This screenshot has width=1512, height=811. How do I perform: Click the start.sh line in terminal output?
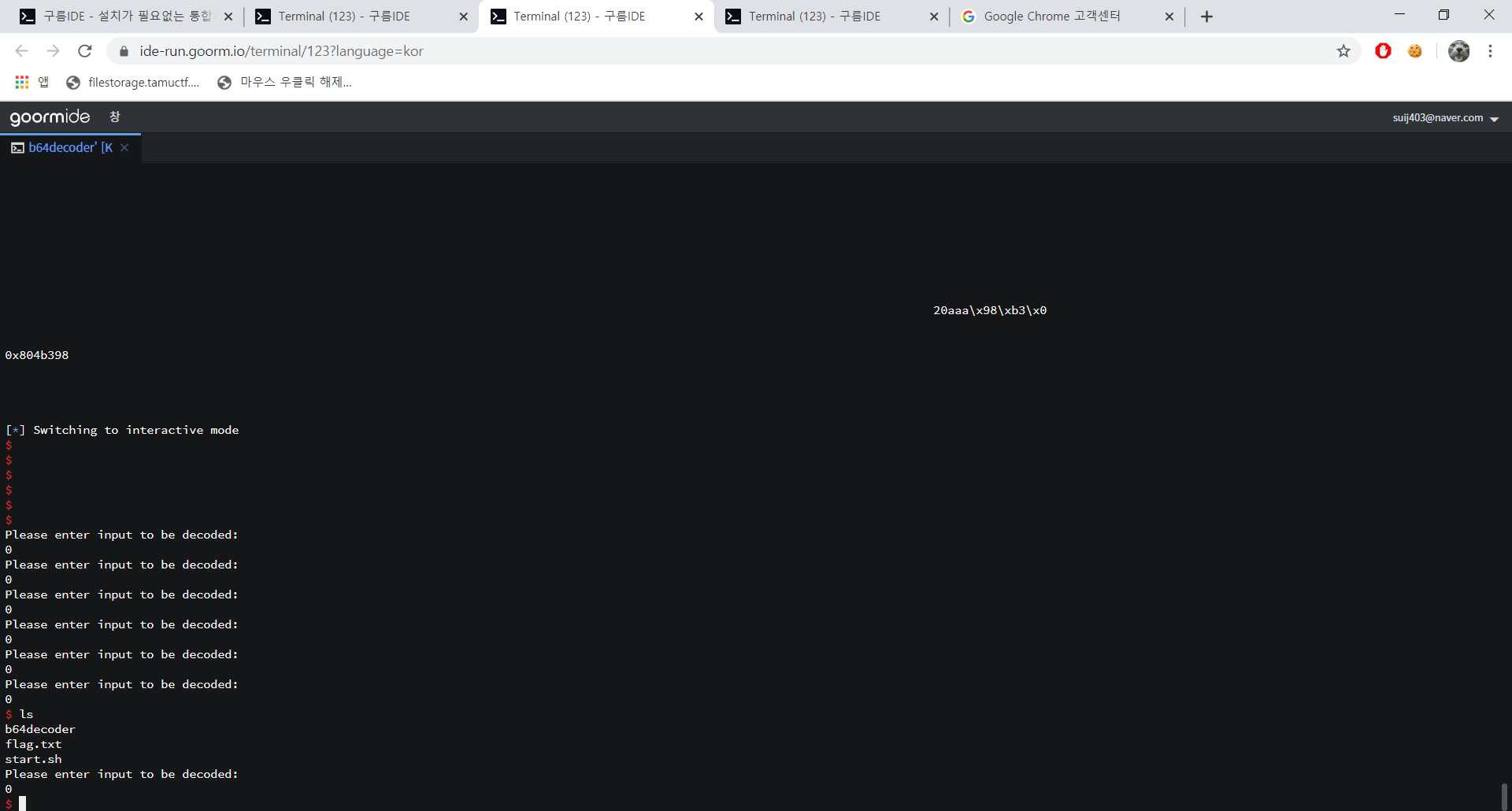tap(33, 759)
